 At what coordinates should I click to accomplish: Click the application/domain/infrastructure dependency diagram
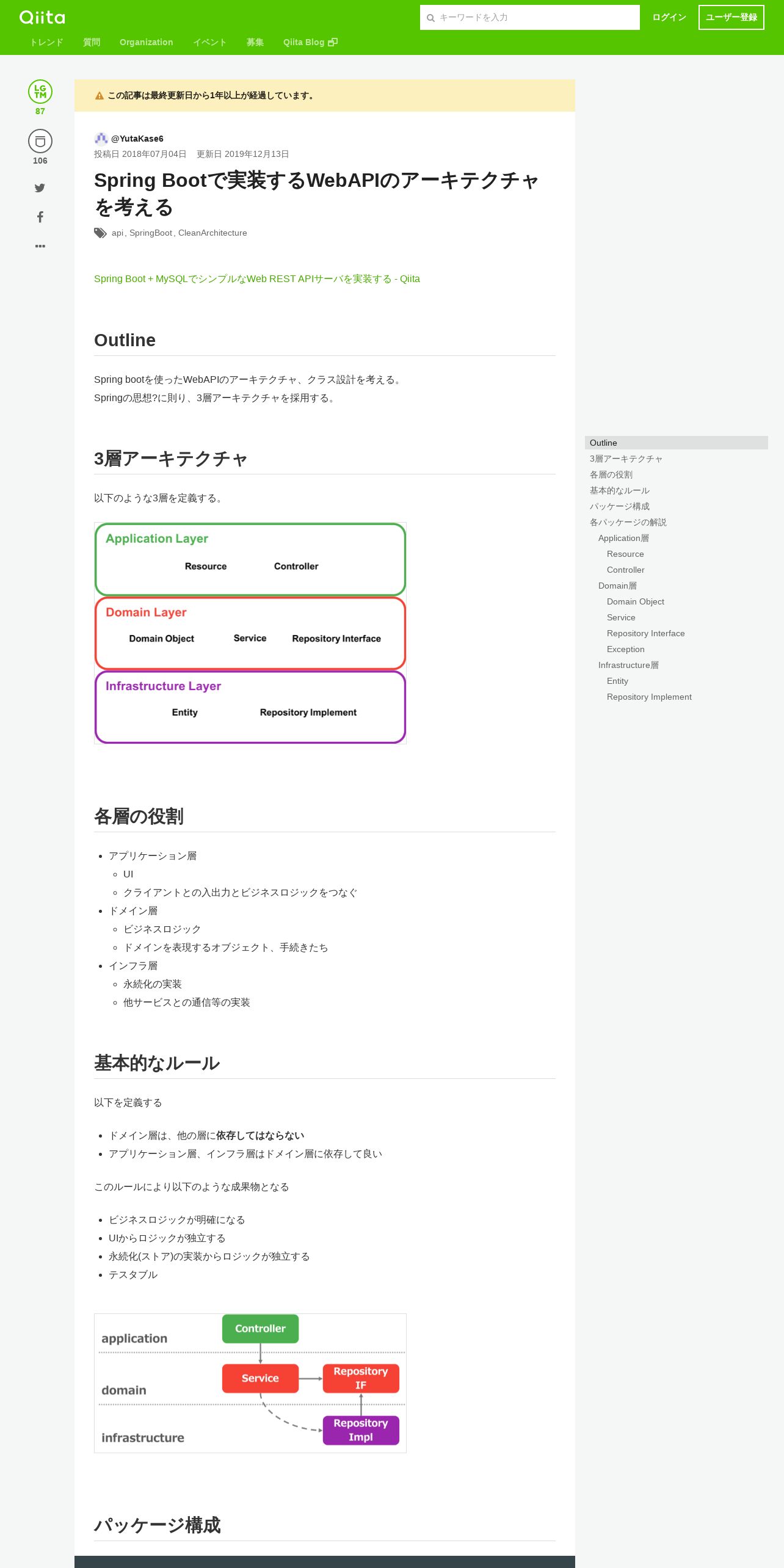tap(250, 1383)
